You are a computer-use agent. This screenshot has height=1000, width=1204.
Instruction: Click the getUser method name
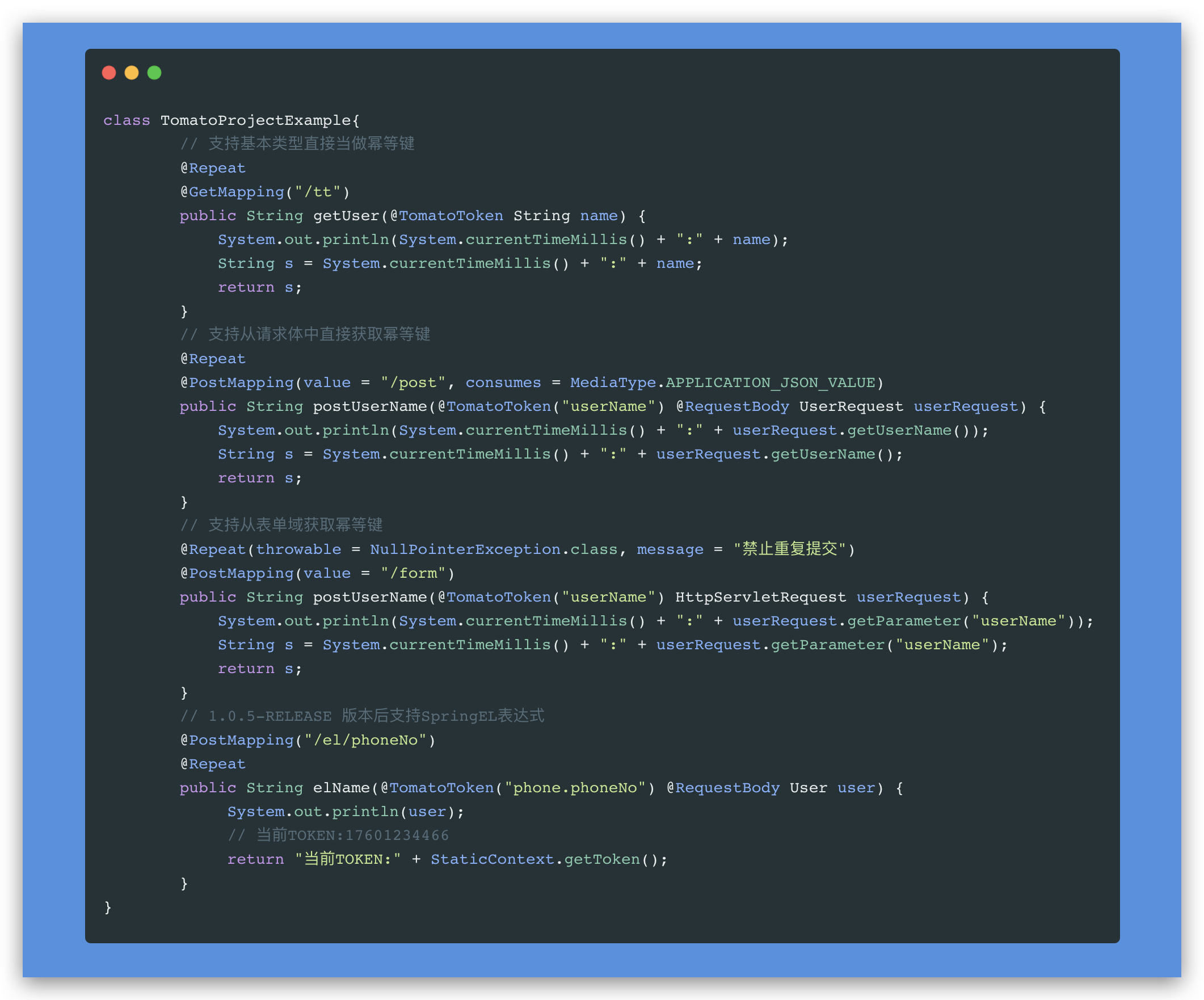pos(346,216)
